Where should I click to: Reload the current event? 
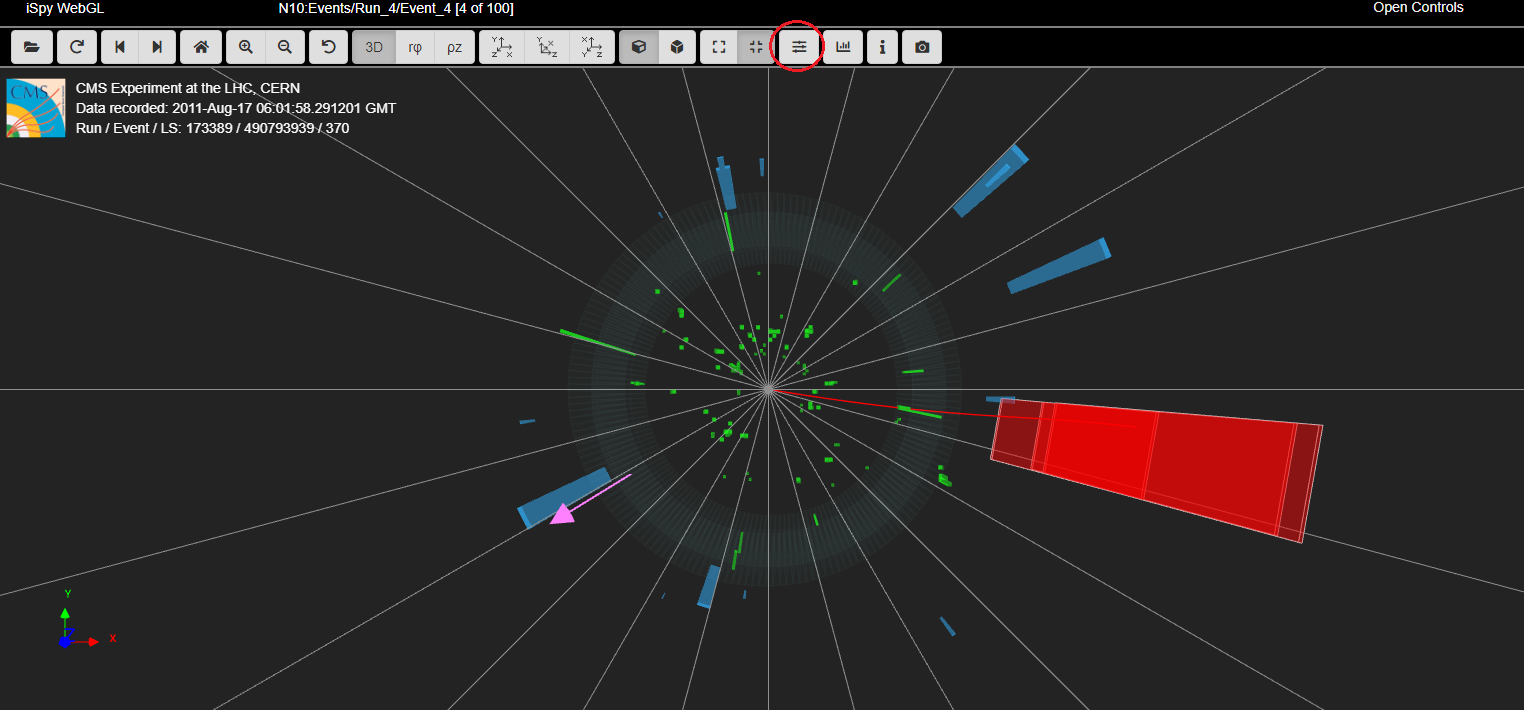76,47
